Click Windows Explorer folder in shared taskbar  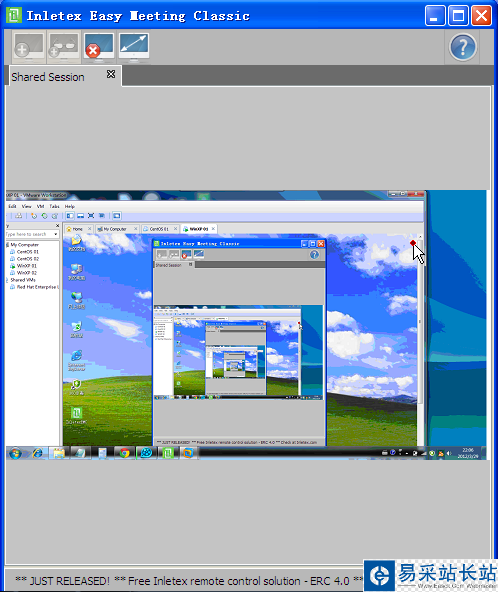point(59,453)
